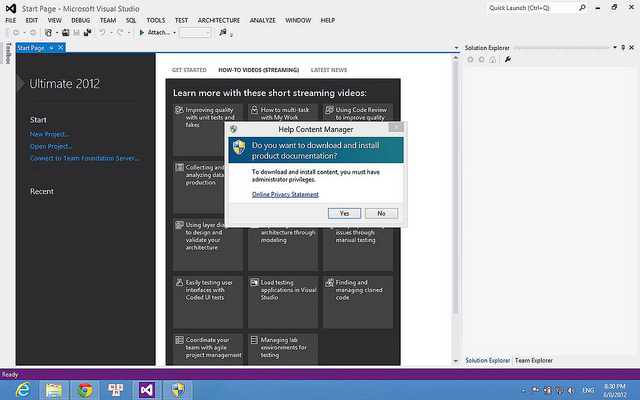The width and height of the screenshot is (640, 400).
Task: Click the ENG language tray indicator
Action: click(588, 391)
